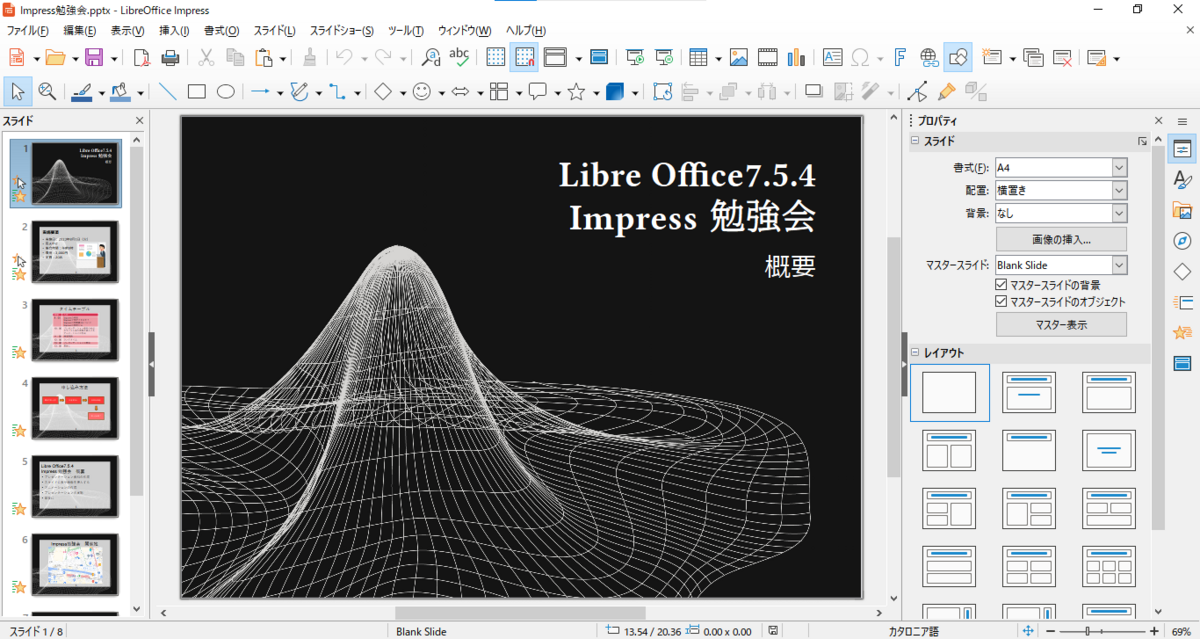The height and width of the screenshot is (639, 1200).
Task: Click 画像の挿入... button
Action: (x=1061, y=239)
